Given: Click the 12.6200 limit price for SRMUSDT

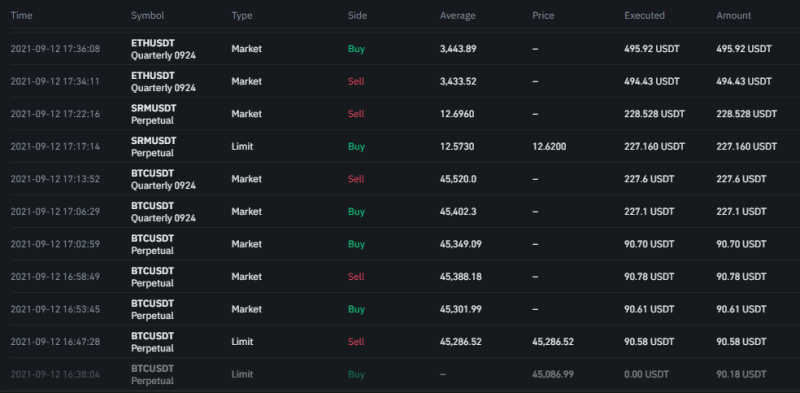Looking at the screenshot, I should tap(549, 146).
